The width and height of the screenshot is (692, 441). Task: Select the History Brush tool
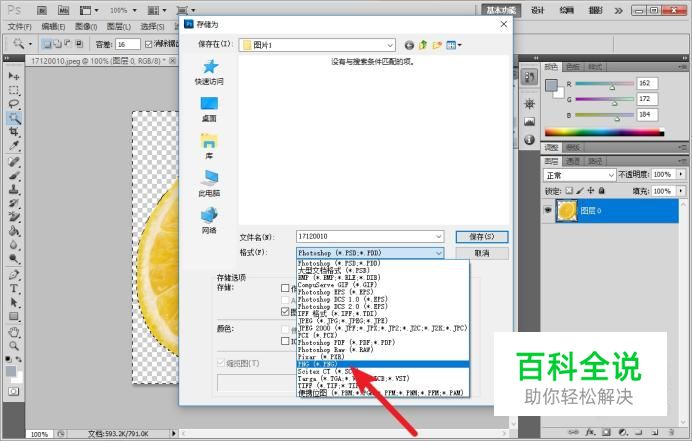14,203
